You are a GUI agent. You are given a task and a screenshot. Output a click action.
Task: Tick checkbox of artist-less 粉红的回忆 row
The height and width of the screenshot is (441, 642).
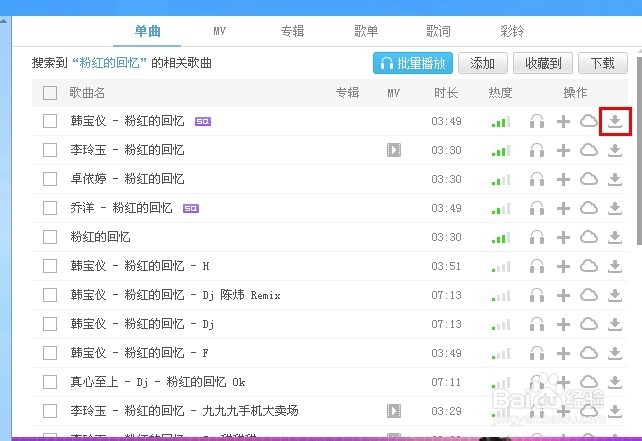click(50, 237)
